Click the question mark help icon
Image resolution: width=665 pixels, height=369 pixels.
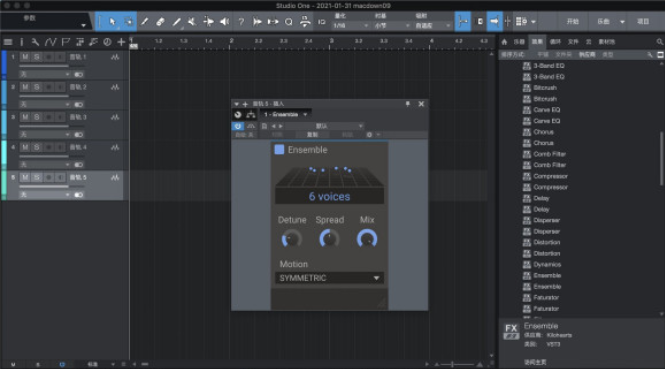point(241,22)
